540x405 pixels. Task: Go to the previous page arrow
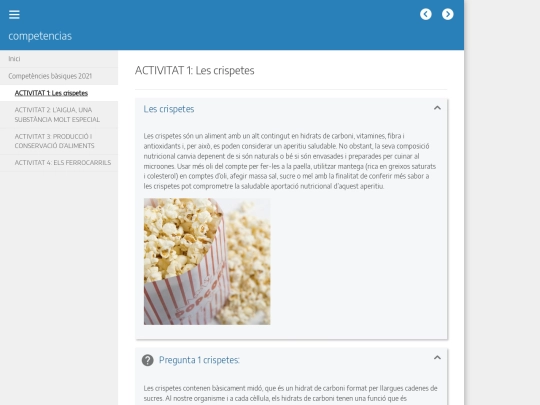[426, 14]
